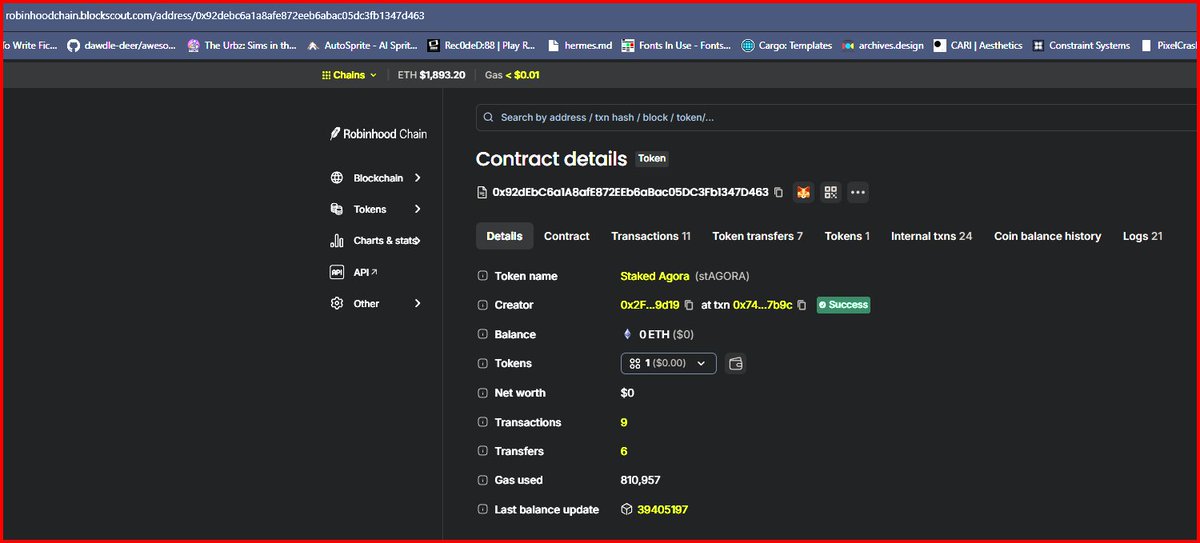Click the info icon beside Transfers
This screenshot has height=543, width=1200.
coord(482,452)
